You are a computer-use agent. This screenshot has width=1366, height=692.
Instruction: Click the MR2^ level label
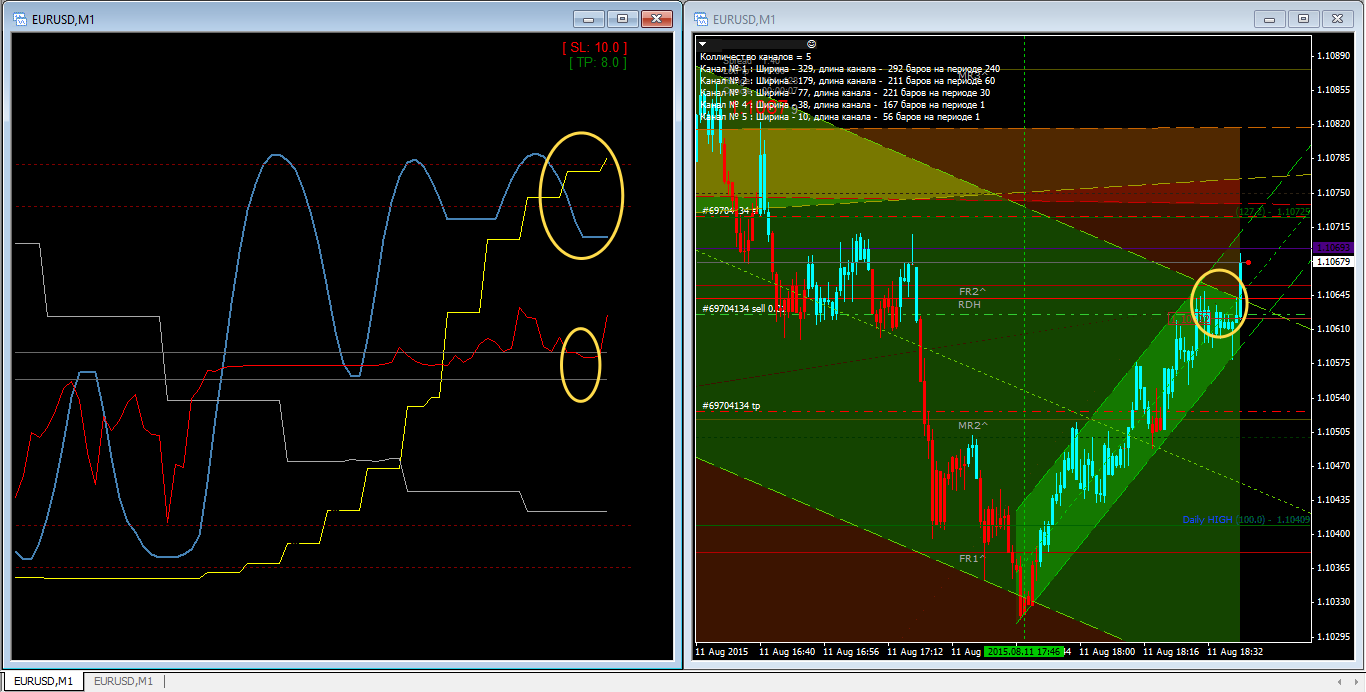(973, 426)
